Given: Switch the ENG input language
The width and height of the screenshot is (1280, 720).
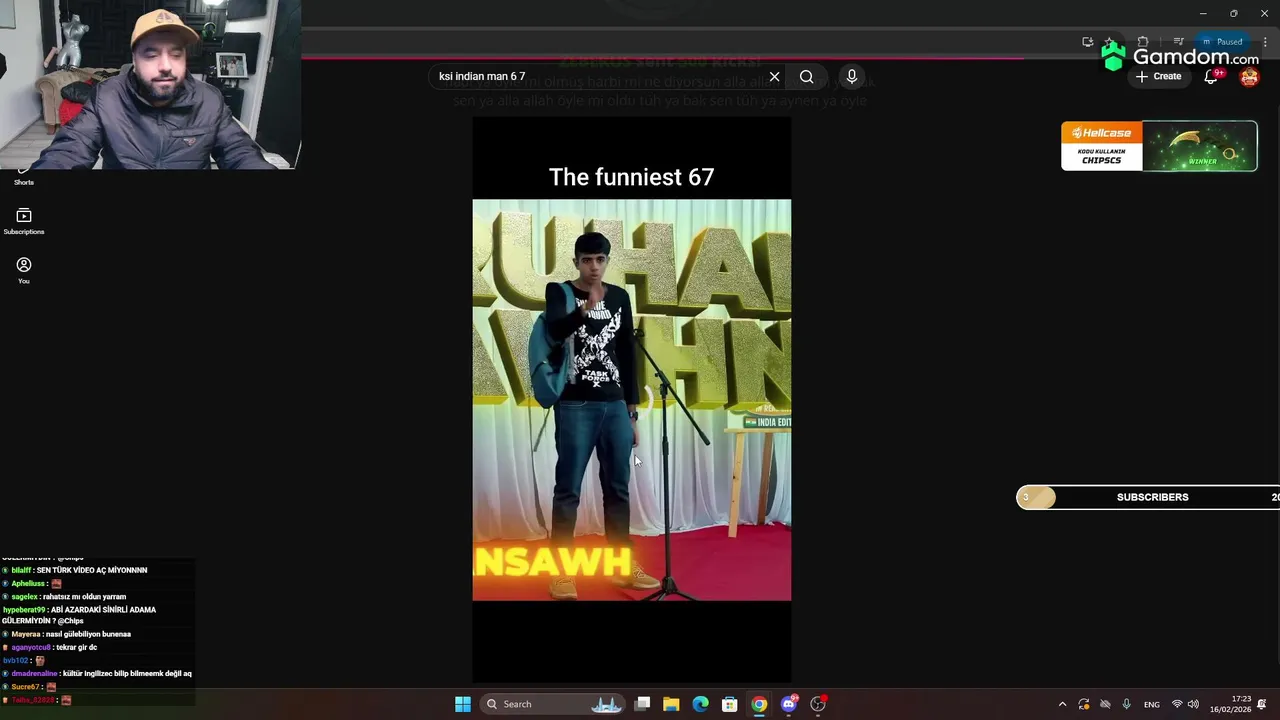Looking at the screenshot, I should coord(1152,704).
